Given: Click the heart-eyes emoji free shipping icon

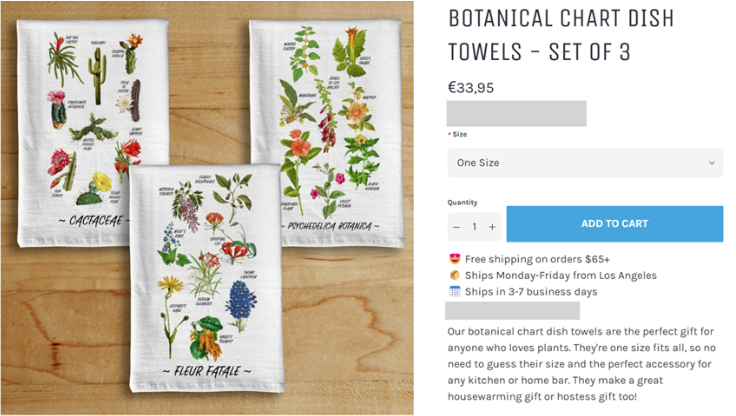Looking at the screenshot, I should tap(454, 259).
